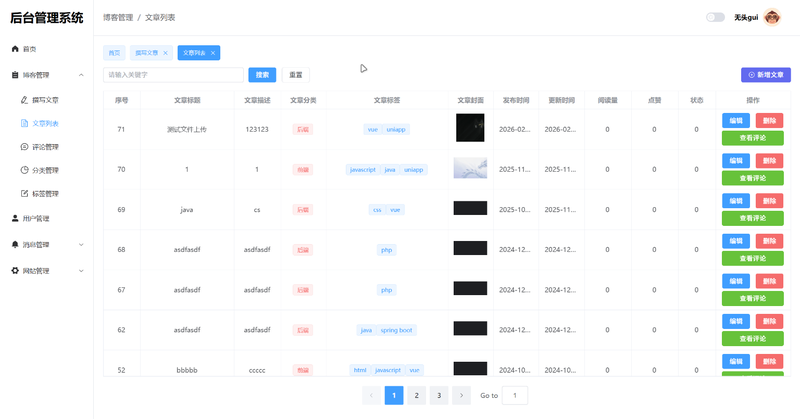800x419 pixels.
Task: Click the pen icon for 撰写文章
Action: [24, 100]
